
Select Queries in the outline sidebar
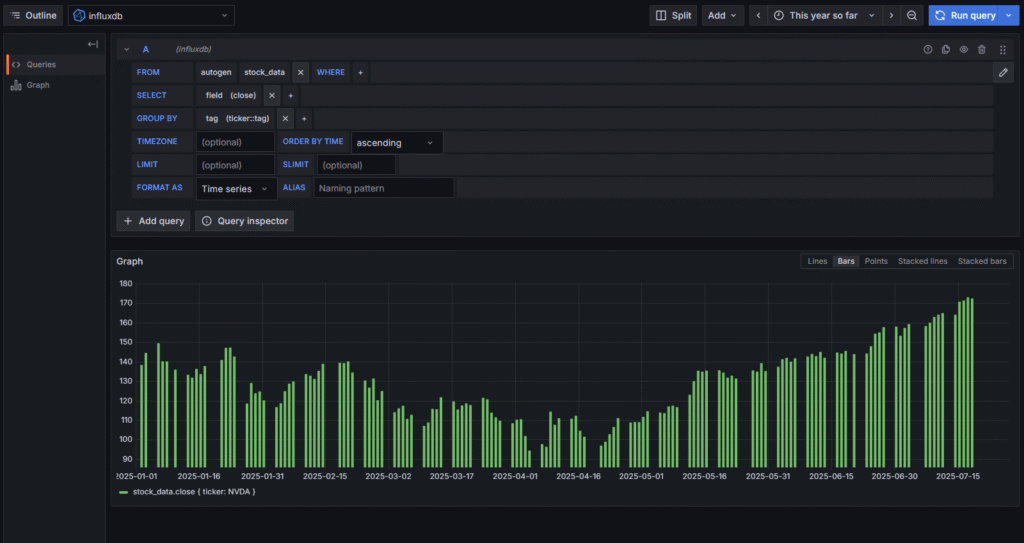[x=41, y=64]
